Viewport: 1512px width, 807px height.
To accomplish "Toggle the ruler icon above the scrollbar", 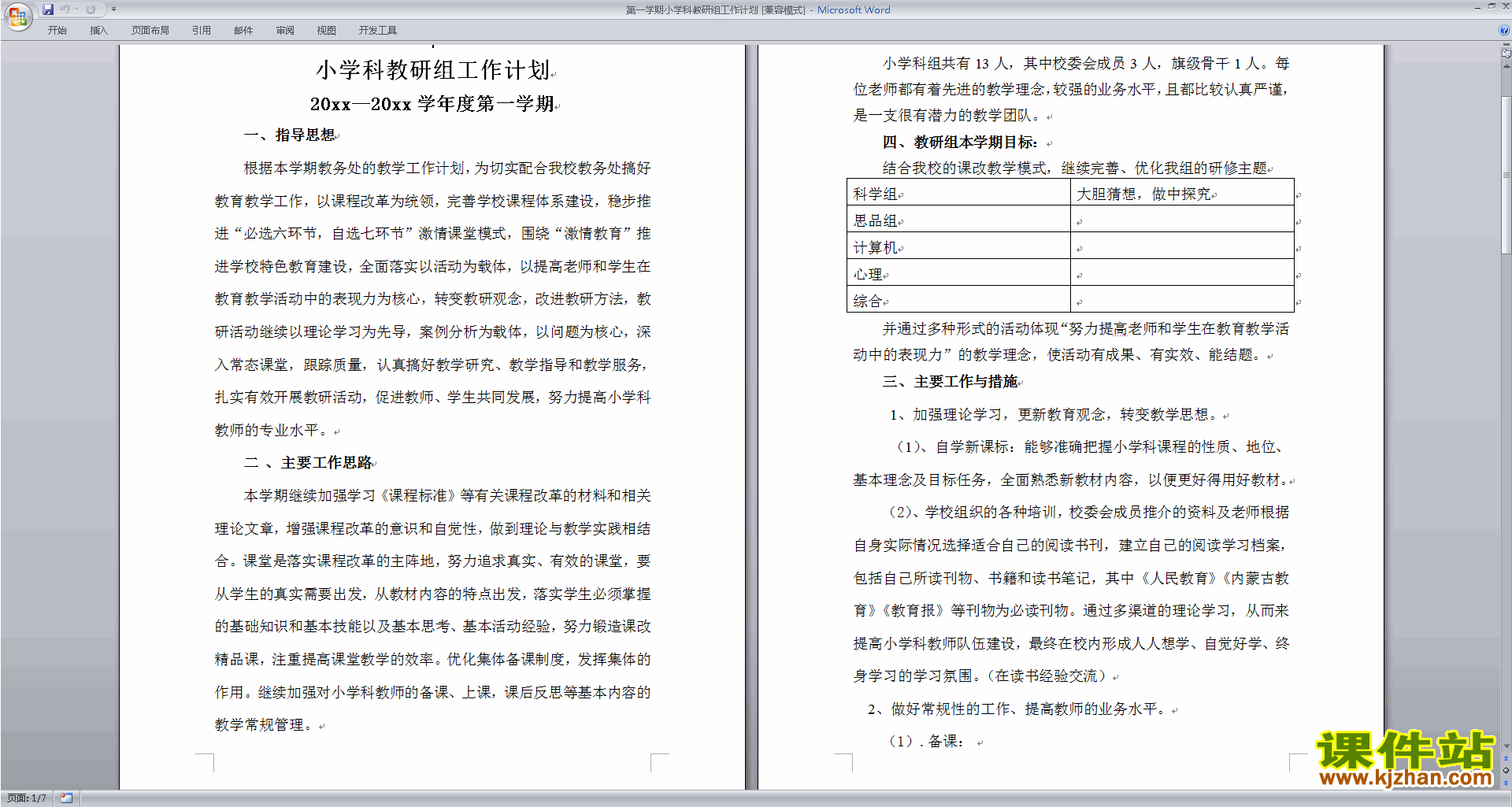I will [1506, 54].
